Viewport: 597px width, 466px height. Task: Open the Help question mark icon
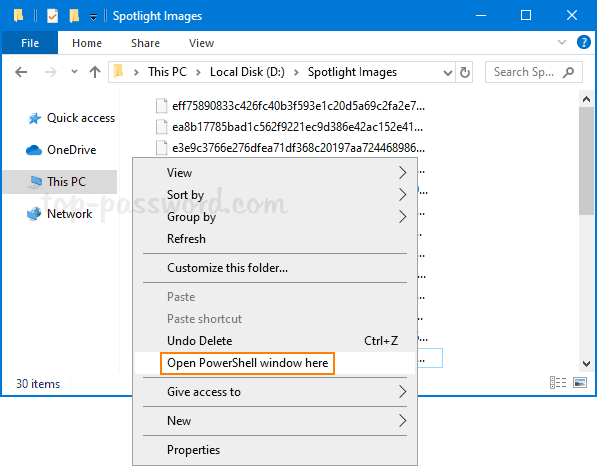coord(584,42)
